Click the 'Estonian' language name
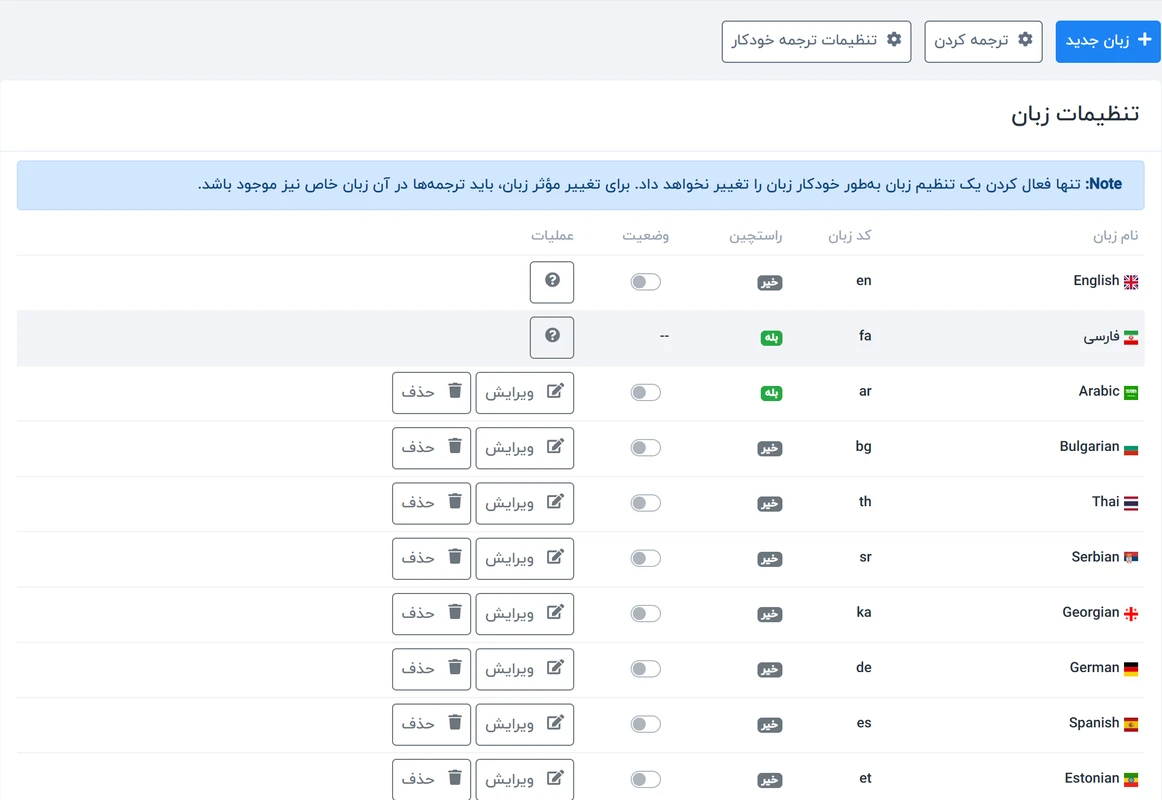Screen dimensions: 1162x800 coord(1092,779)
